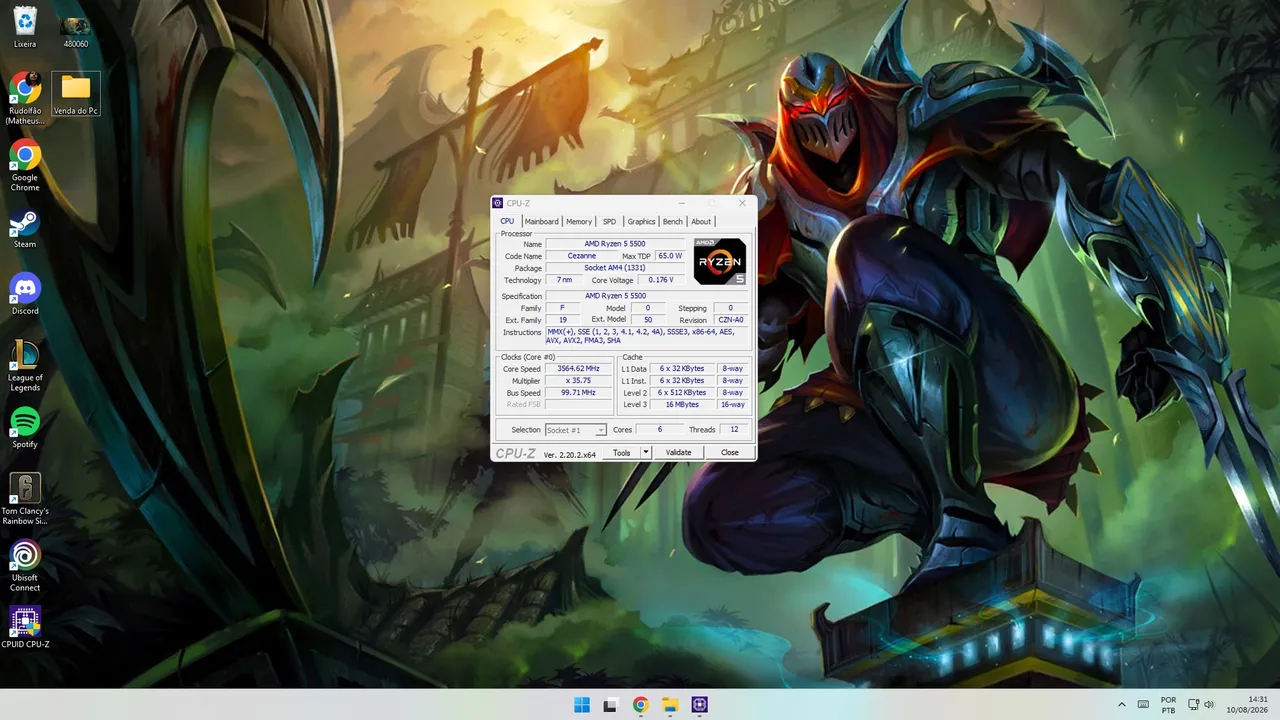Click the Validate button
Viewport: 1280px width, 720px height.
click(679, 452)
